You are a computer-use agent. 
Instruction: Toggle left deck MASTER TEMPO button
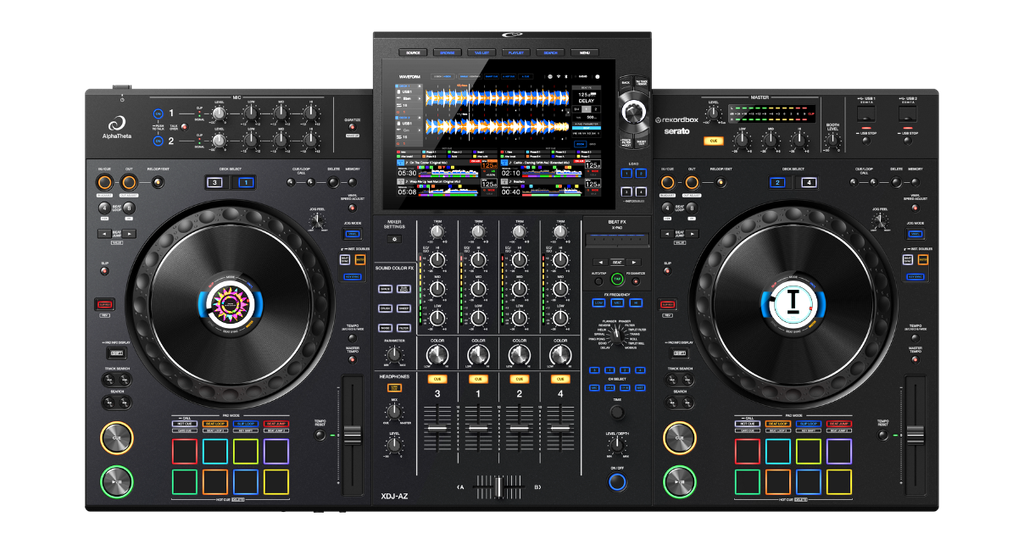(353, 359)
